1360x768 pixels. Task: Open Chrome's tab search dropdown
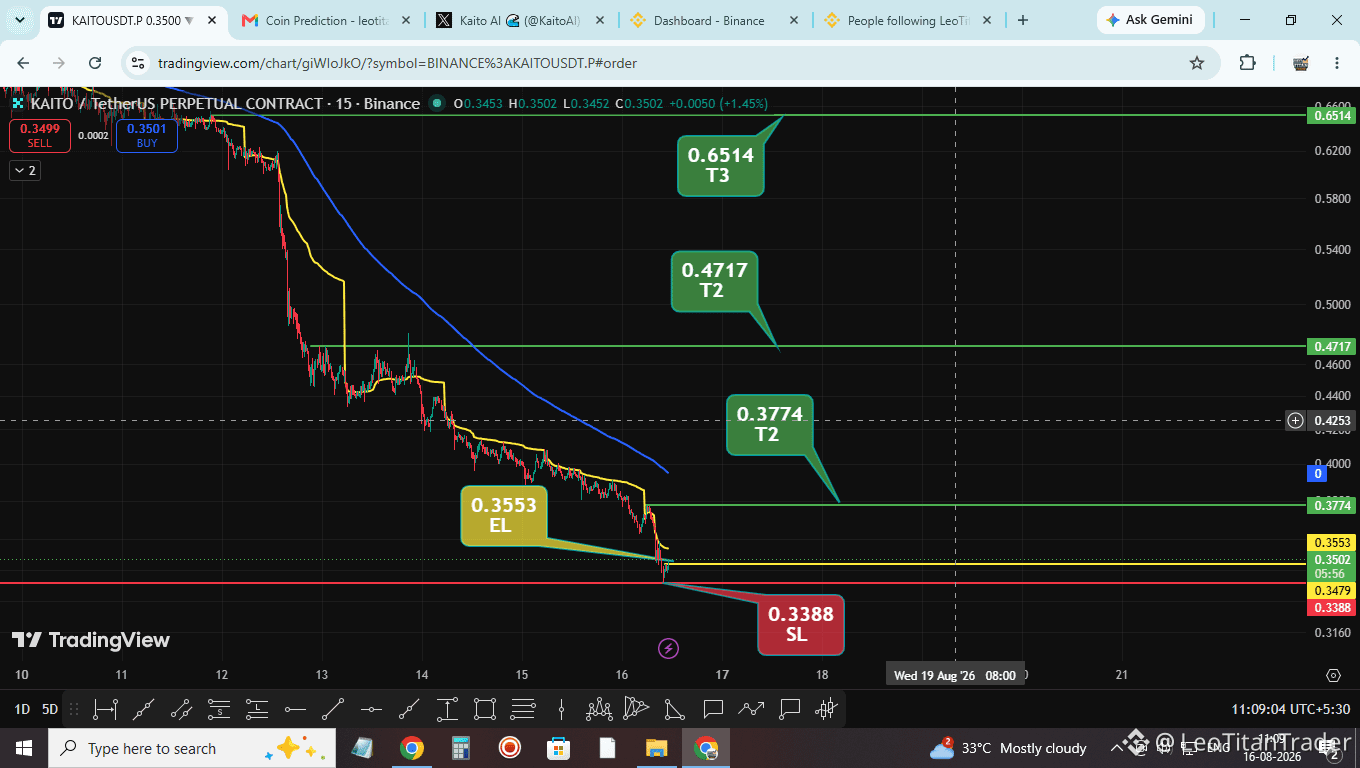click(x=19, y=20)
